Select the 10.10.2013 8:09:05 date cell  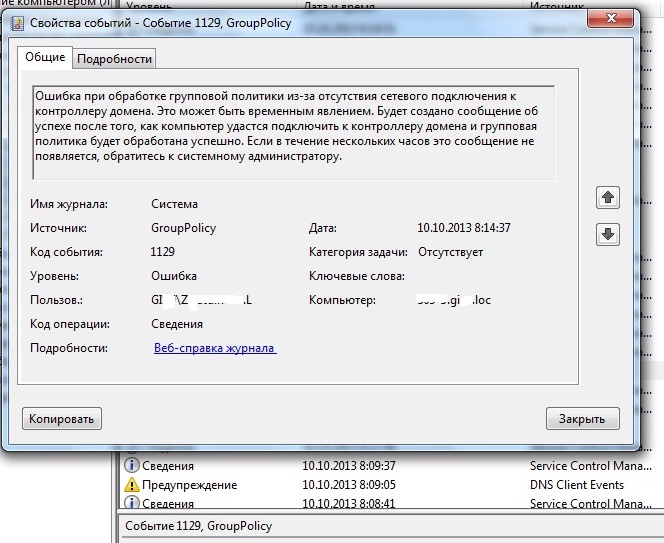click(x=349, y=485)
